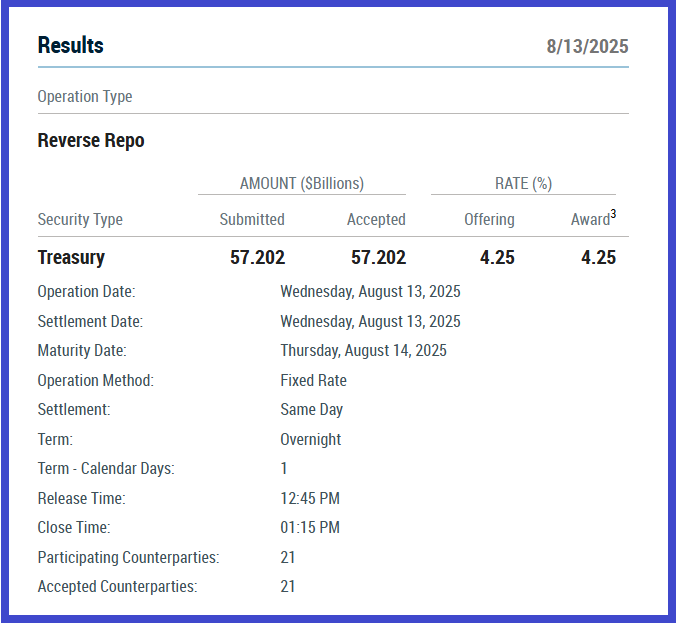Click the Close Time value 01:15 PM
The height and width of the screenshot is (623, 681).
pos(310,527)
